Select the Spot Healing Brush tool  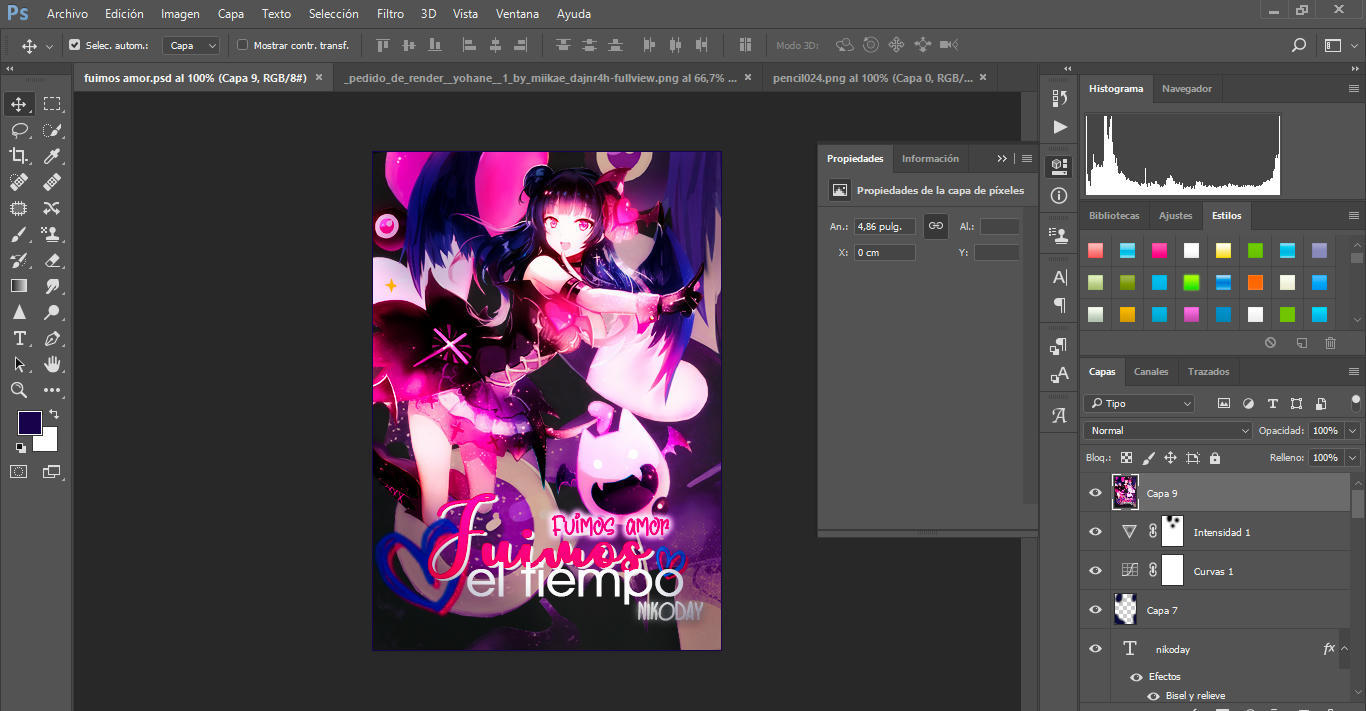[19, 182]
